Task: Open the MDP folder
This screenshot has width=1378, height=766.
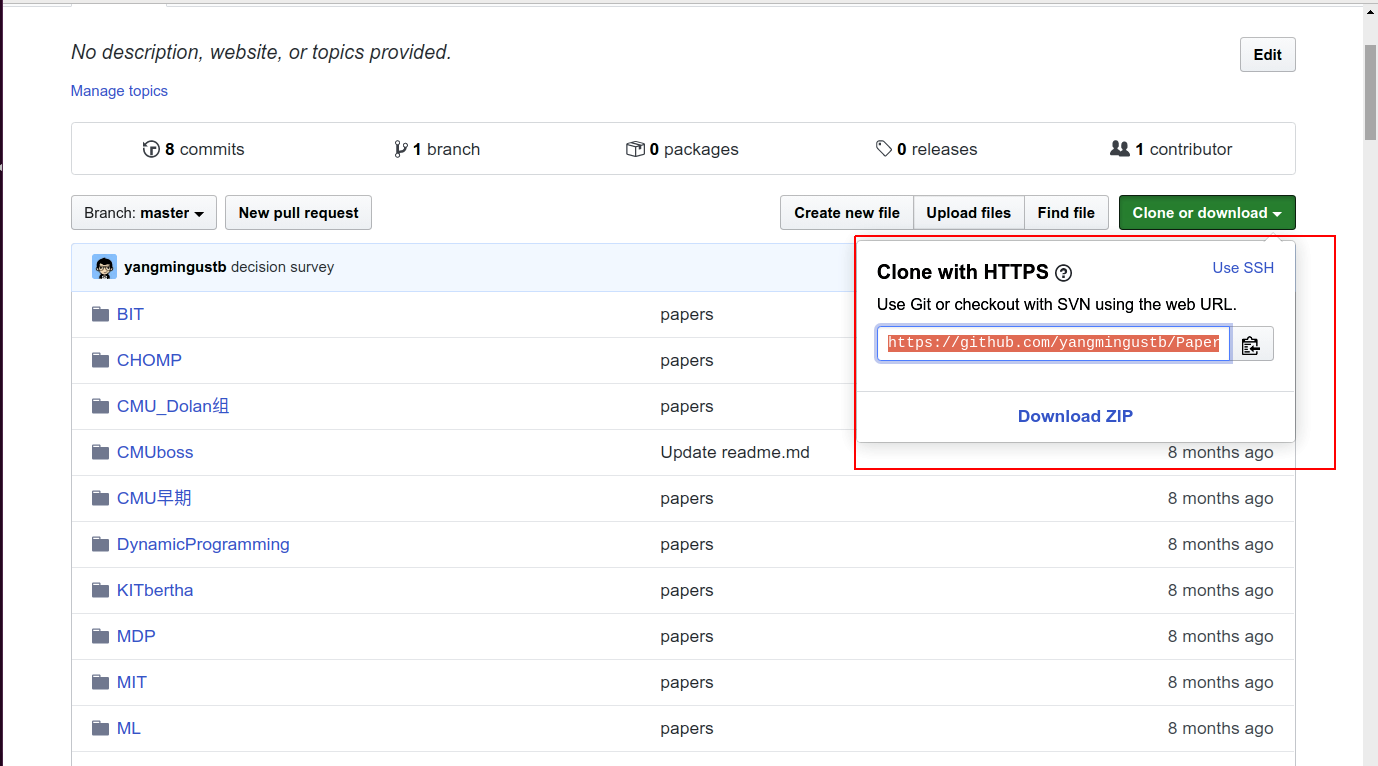Action: pos(136,636)
